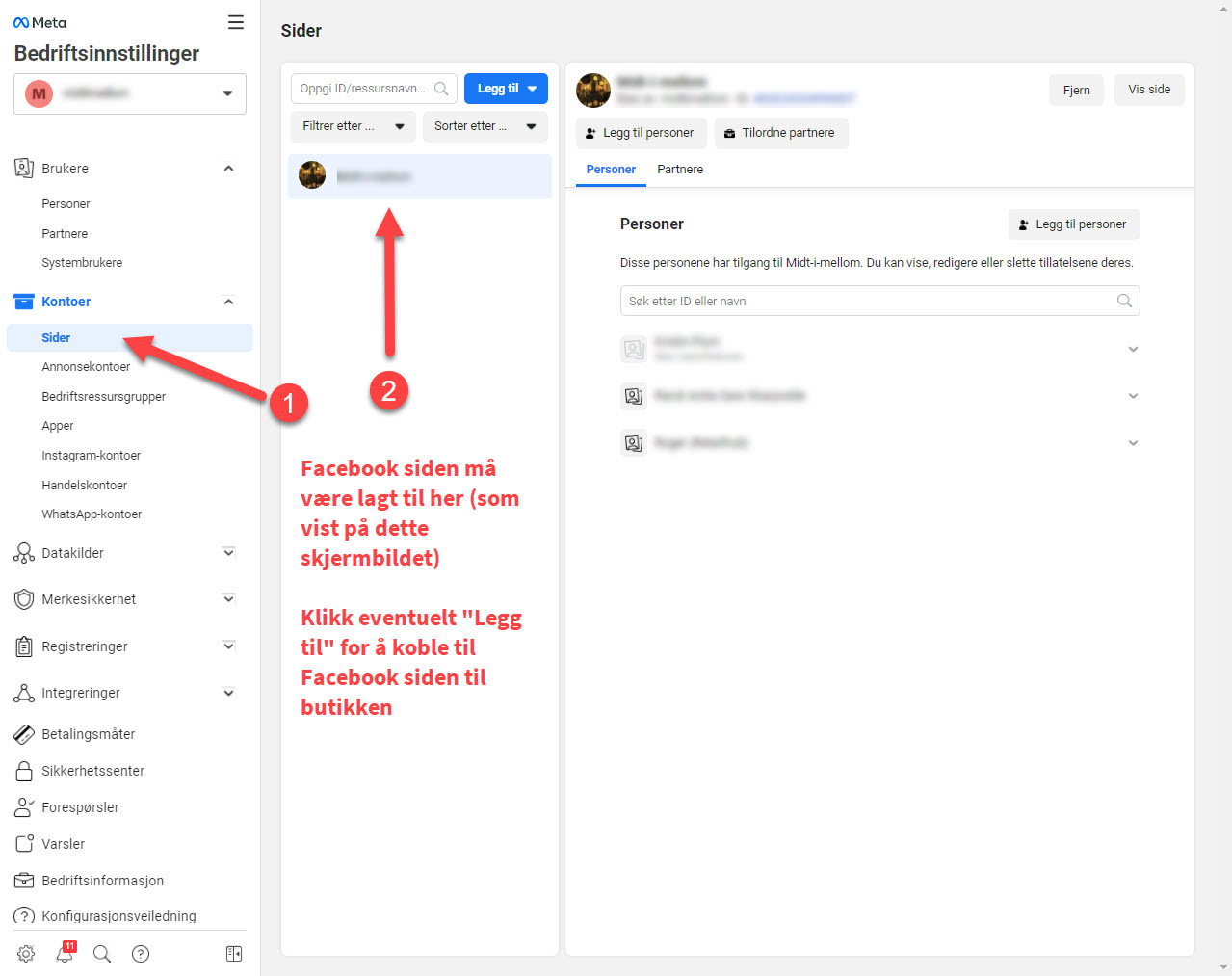Click the Oppgi ID/ressursnavn search field
The image size is (1232, 976).
pos(374,89)
